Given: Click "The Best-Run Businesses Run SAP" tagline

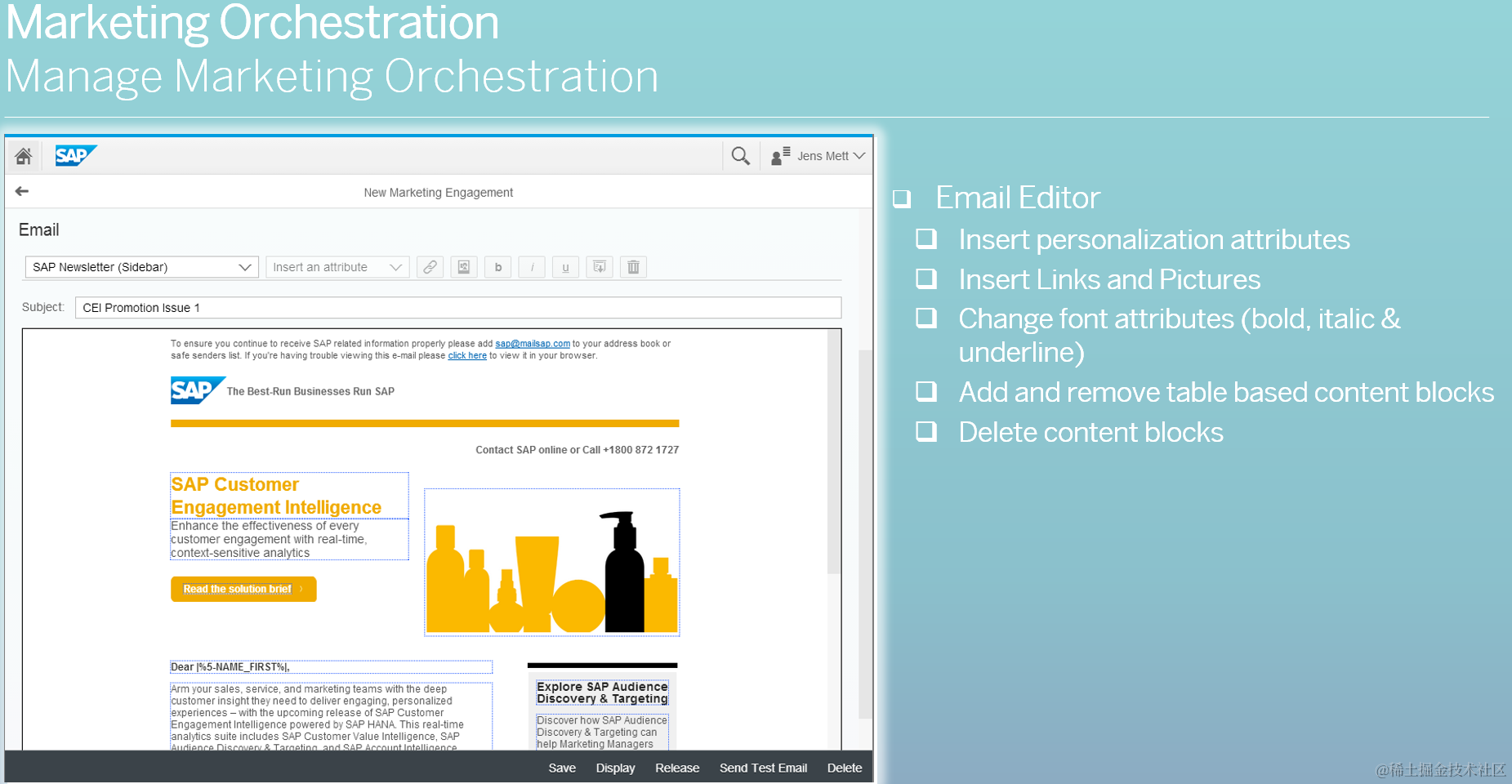Looking at the screenshot, I should click(310, 391).
